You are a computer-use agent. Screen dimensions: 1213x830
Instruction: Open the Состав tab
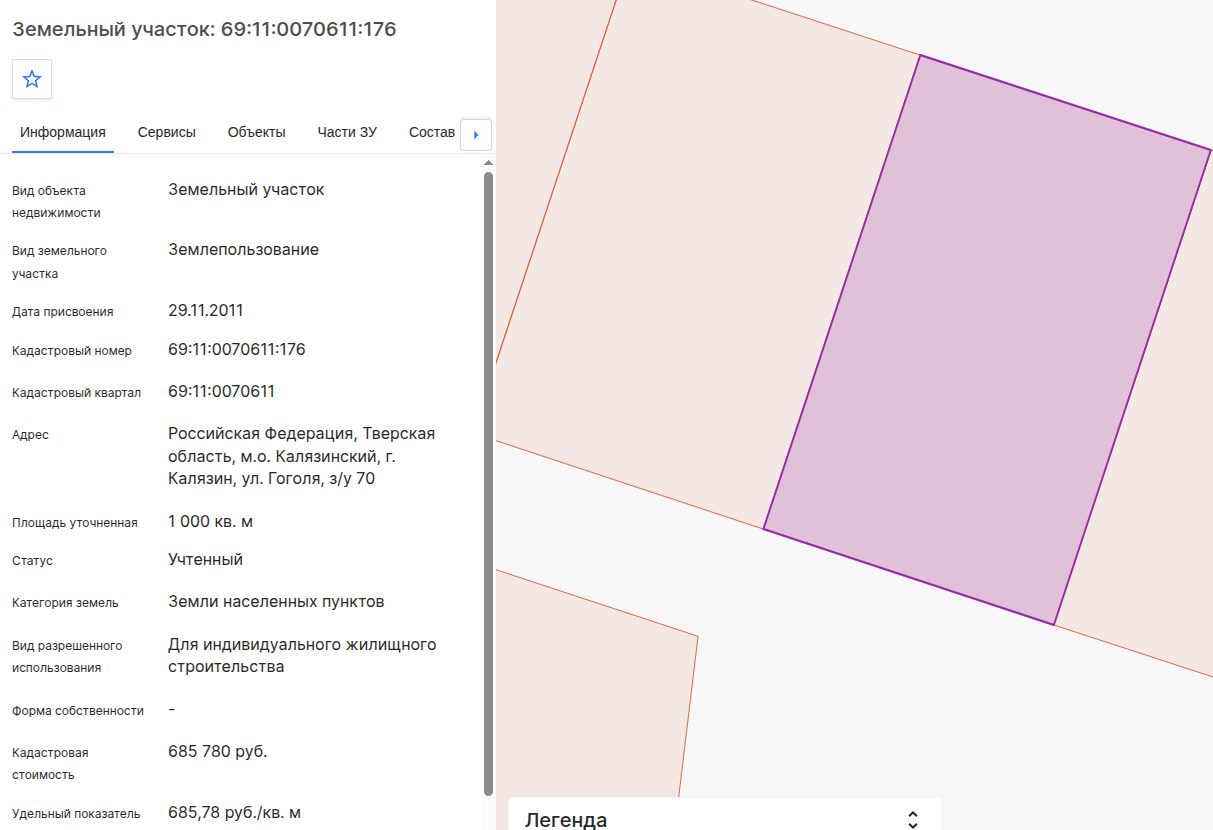pyautogui.click(x=432, y=132)
